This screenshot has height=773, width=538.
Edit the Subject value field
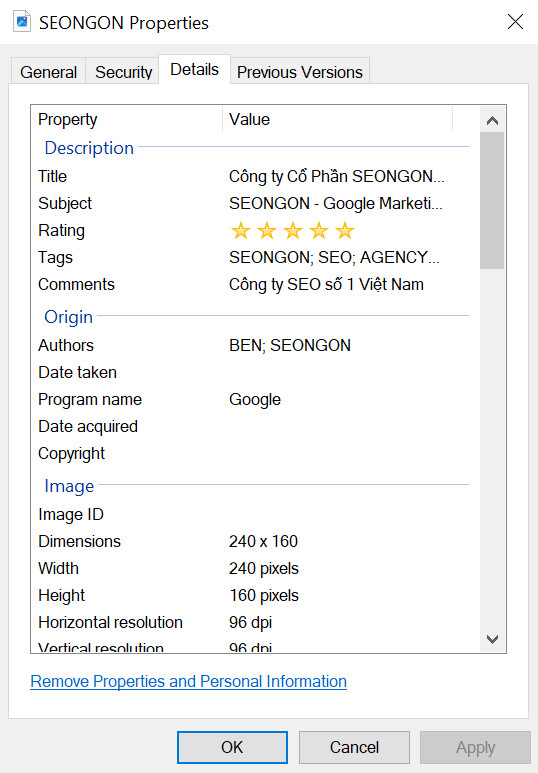336,203
